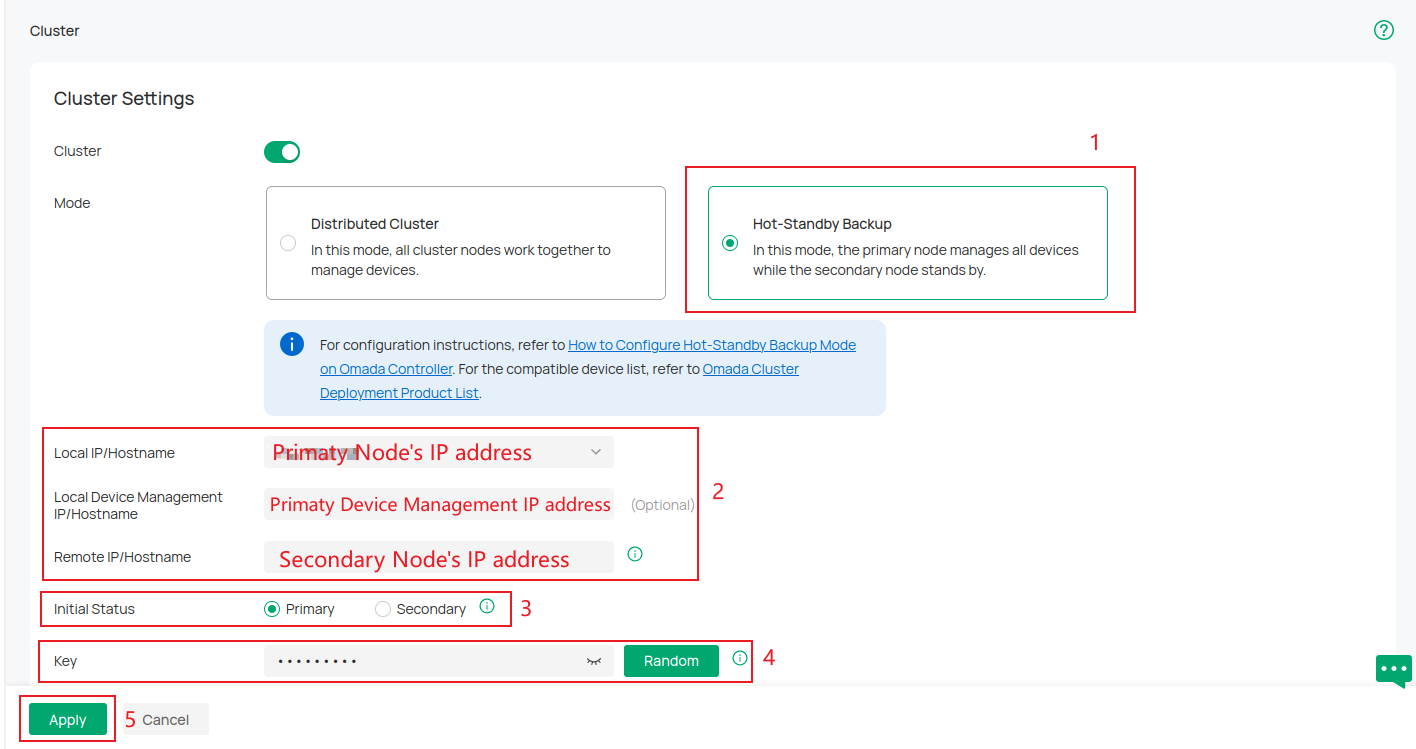1416x749 pixels.
Task: Open the help question mark icon
Action: [x=1384, y=30]
